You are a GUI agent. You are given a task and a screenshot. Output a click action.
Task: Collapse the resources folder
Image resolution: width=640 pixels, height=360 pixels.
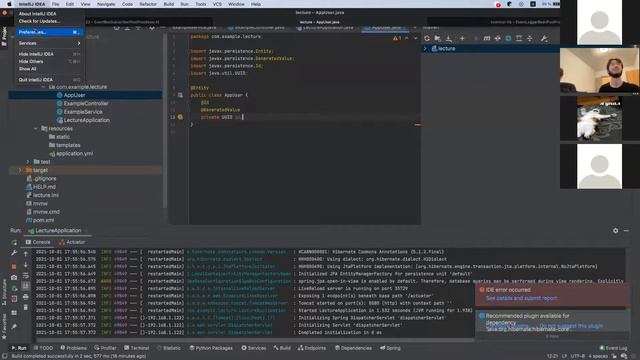[36, 129]
